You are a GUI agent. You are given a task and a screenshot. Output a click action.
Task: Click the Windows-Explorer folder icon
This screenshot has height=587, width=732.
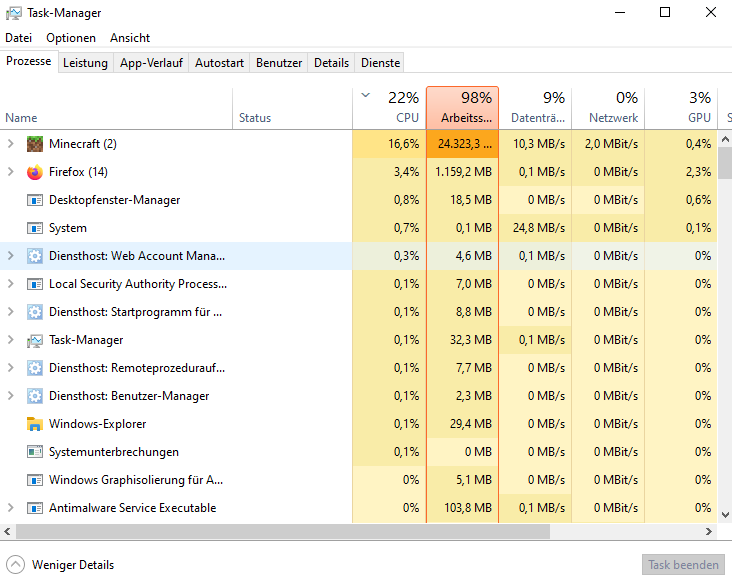[x=36, y=424]
